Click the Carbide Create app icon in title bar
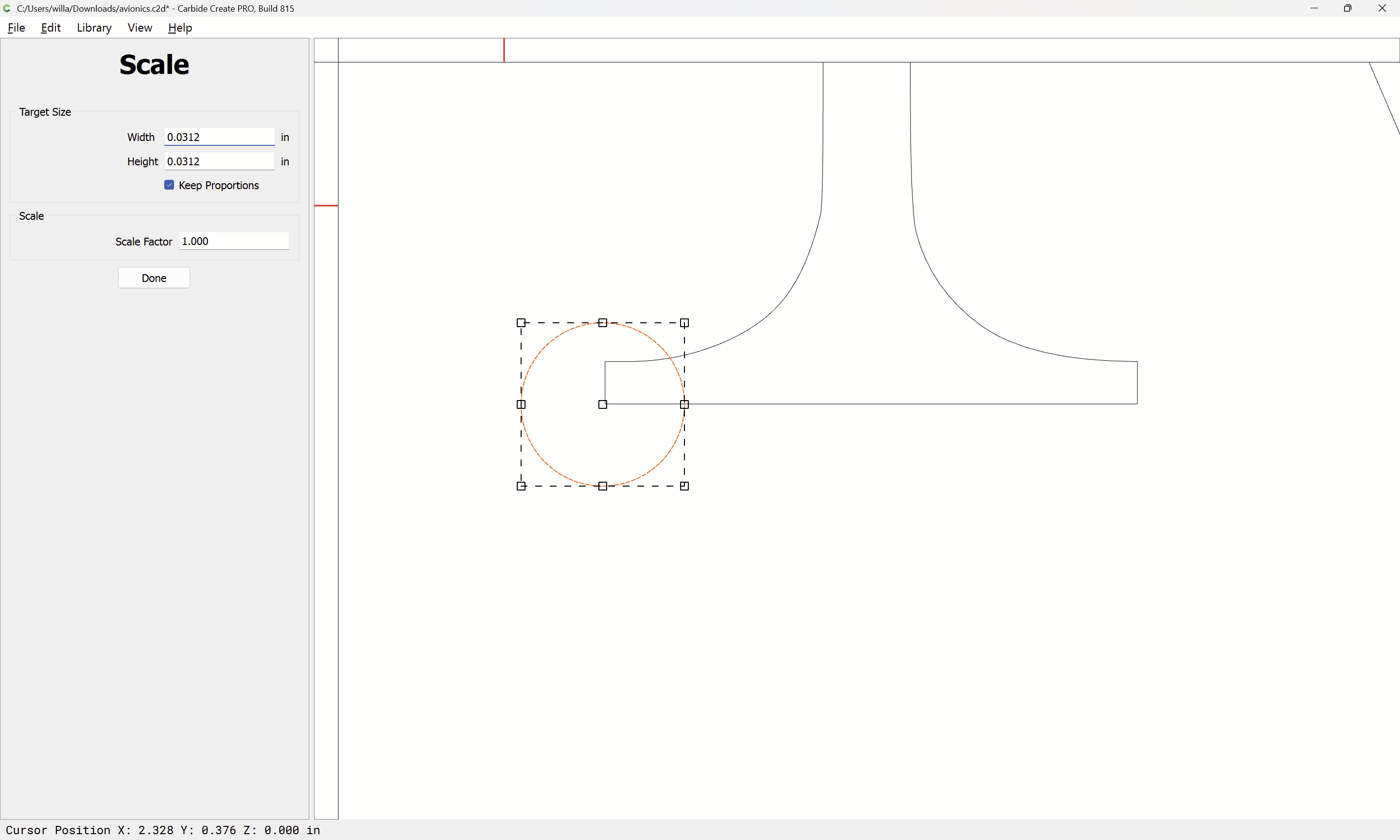Viewport: 1400px width, 840px height. pos(7,8)
